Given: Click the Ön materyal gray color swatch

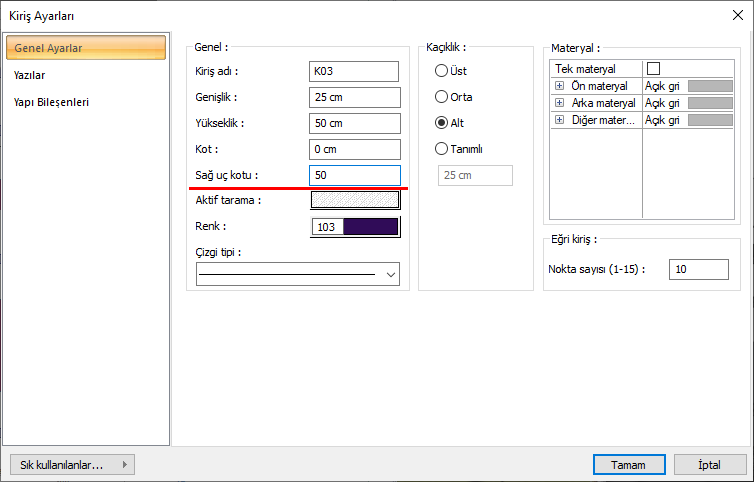Looking at the screenshot, I should coord(710,86).
